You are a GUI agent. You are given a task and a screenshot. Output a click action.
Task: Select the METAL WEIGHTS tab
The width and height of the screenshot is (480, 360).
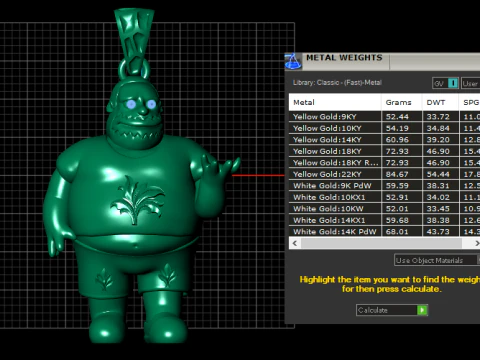pyautogui.click(x=344, y=58)
